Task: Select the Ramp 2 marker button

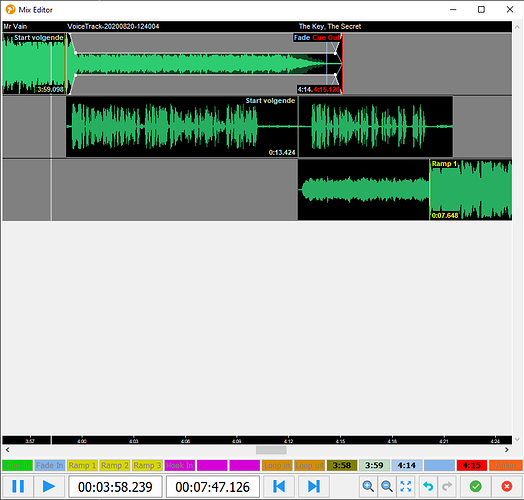Action: coord(115,465)
